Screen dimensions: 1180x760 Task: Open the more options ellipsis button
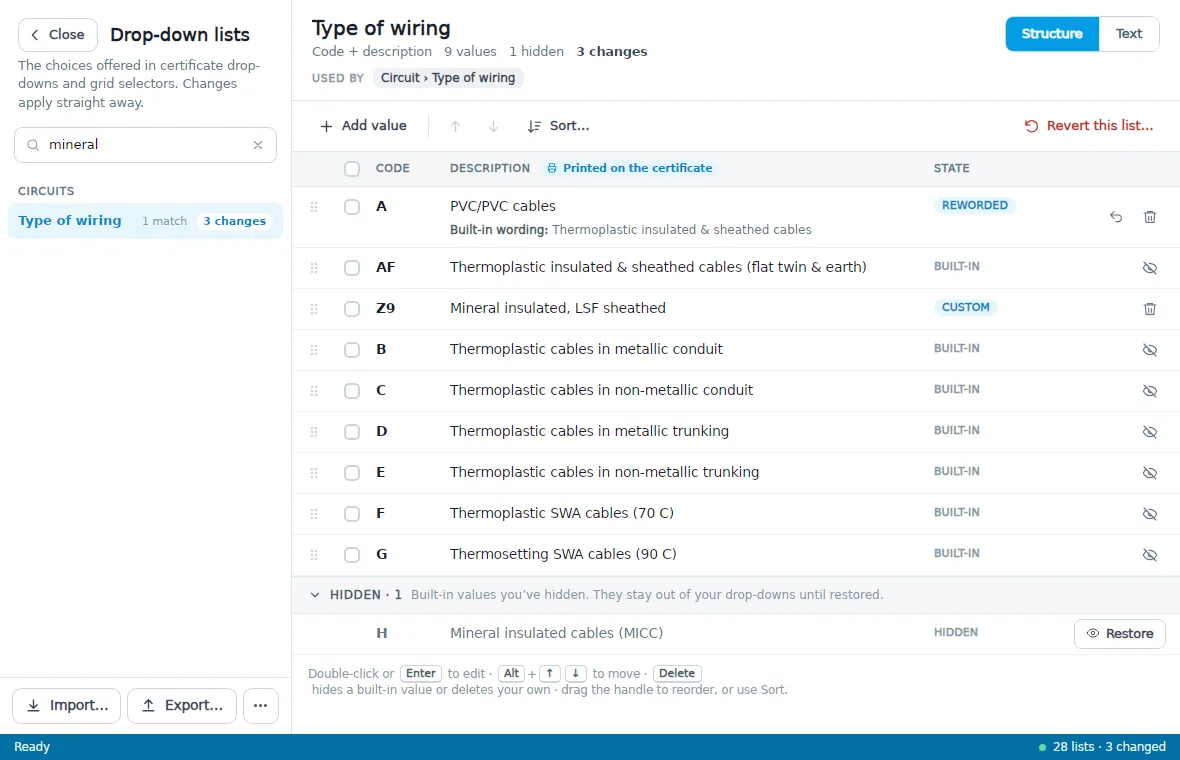(260, 706)
